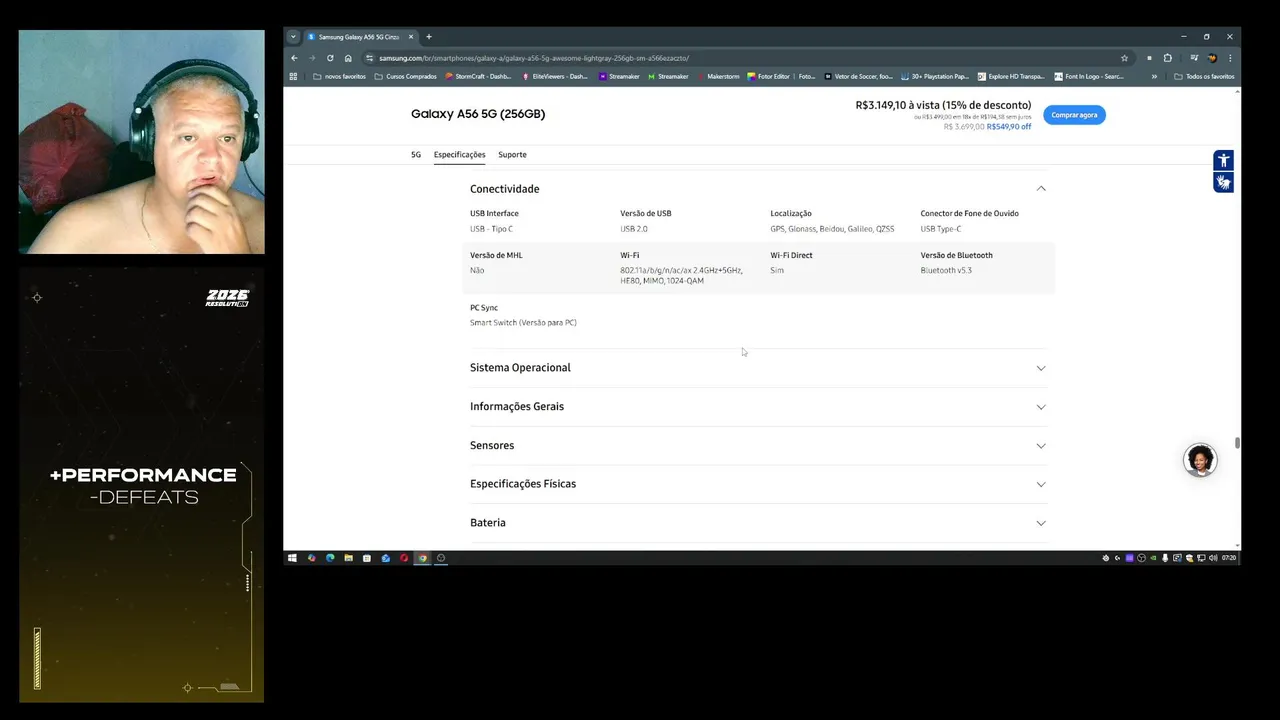
Task: Open a new browser tab
Action: [x=429, y=37]
